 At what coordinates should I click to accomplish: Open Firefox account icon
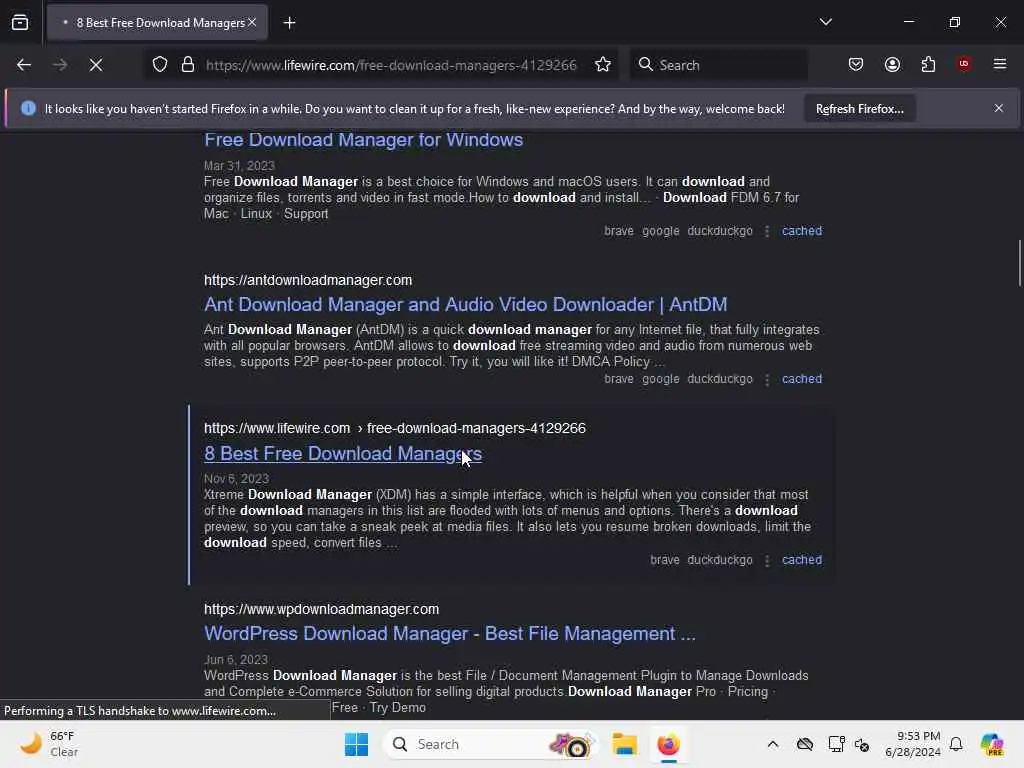point(892,65)
